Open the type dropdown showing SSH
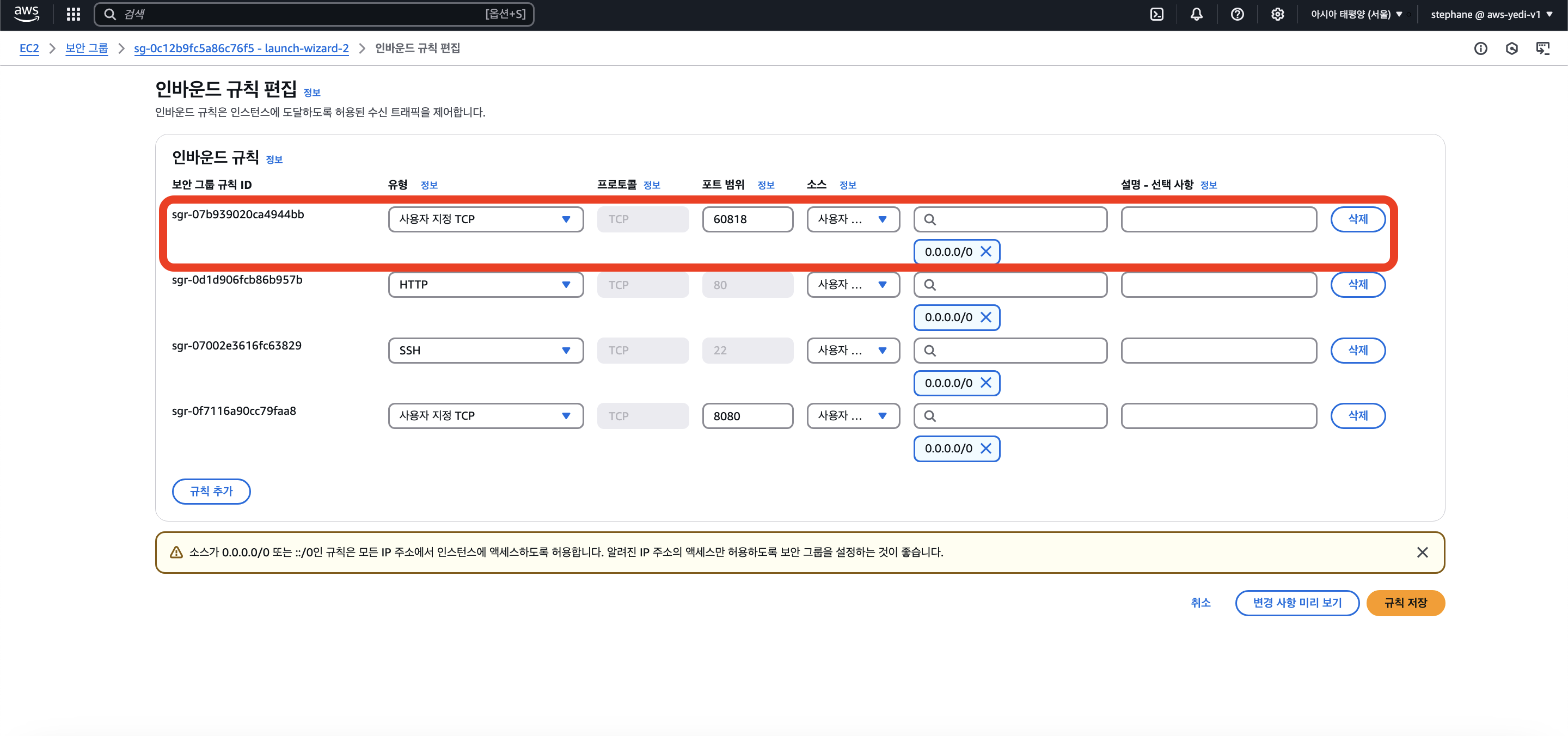Image resolution: width=1568 pixels, height=736 pixels. [x=485, y=350]
